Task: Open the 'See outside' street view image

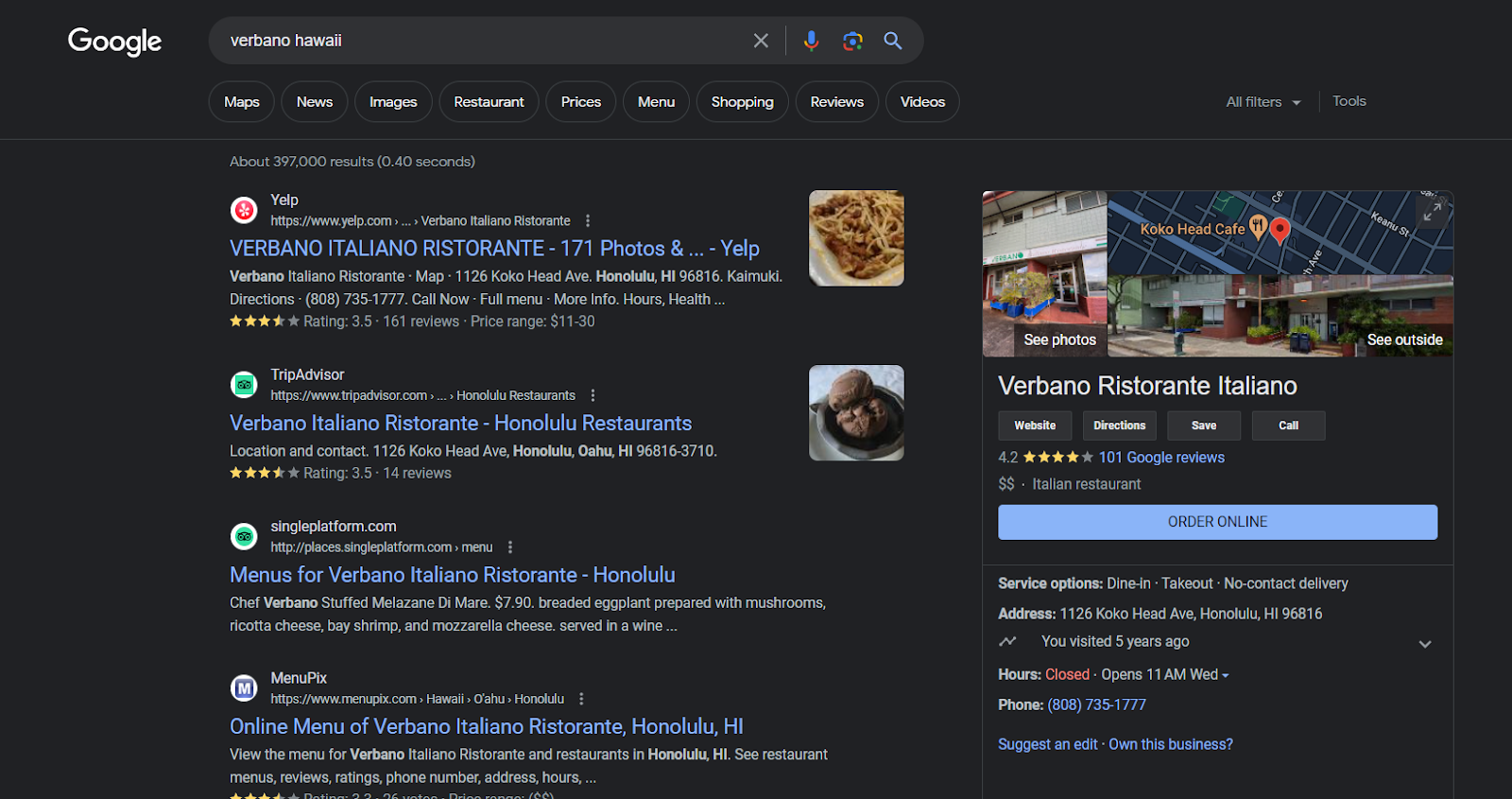Action: coord(1280,316)
